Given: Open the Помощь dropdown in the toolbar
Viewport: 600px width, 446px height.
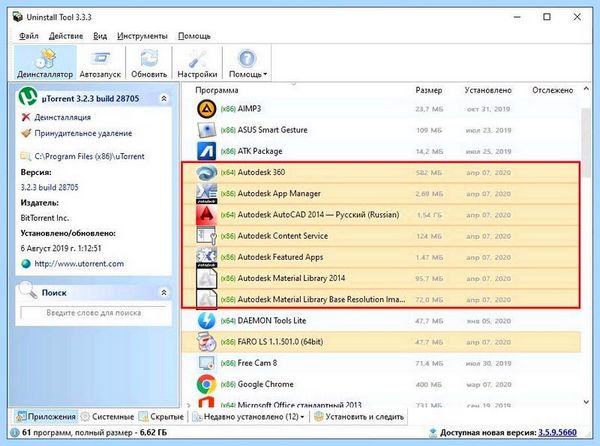Looking at the screenshot, I should click(x=247, y=63).
